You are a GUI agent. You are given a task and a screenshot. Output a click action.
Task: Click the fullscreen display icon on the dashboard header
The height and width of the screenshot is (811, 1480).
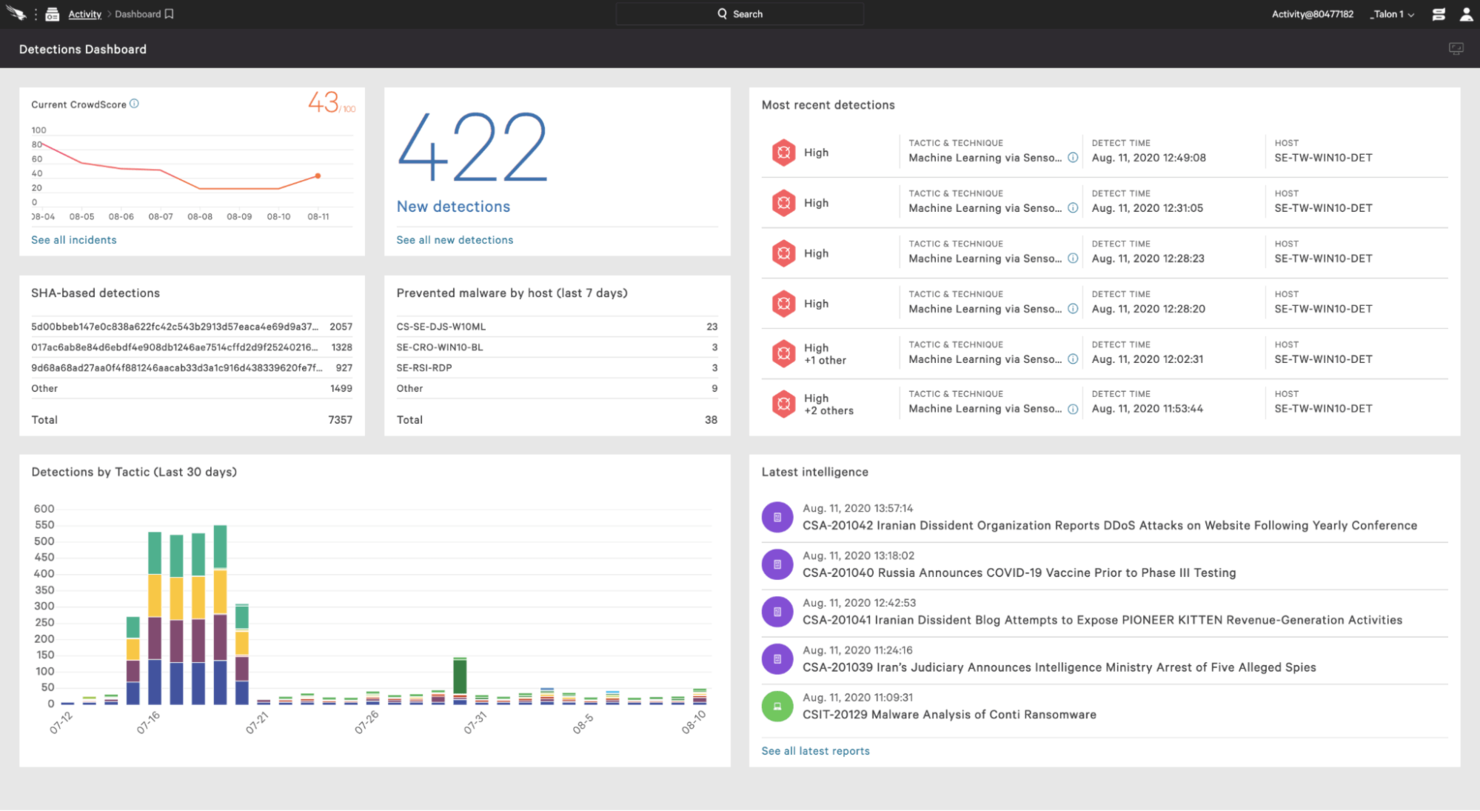1455,48
